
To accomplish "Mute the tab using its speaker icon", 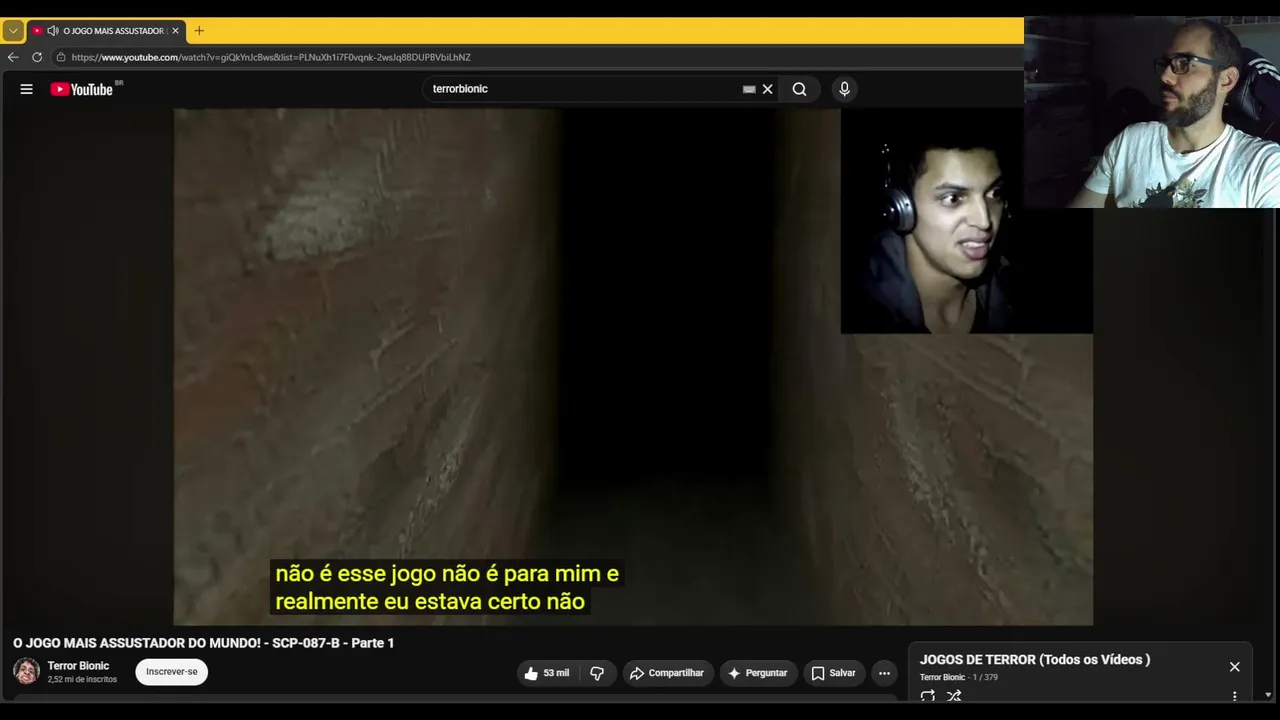I will coord(53,31).
